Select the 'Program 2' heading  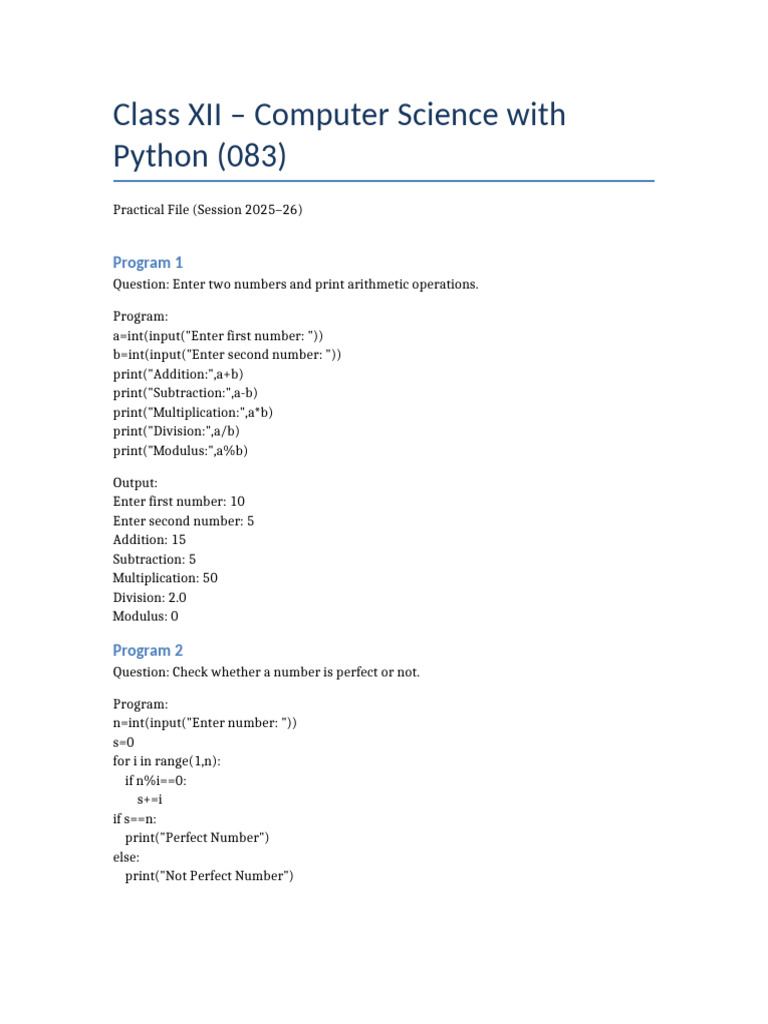[148, 650]
